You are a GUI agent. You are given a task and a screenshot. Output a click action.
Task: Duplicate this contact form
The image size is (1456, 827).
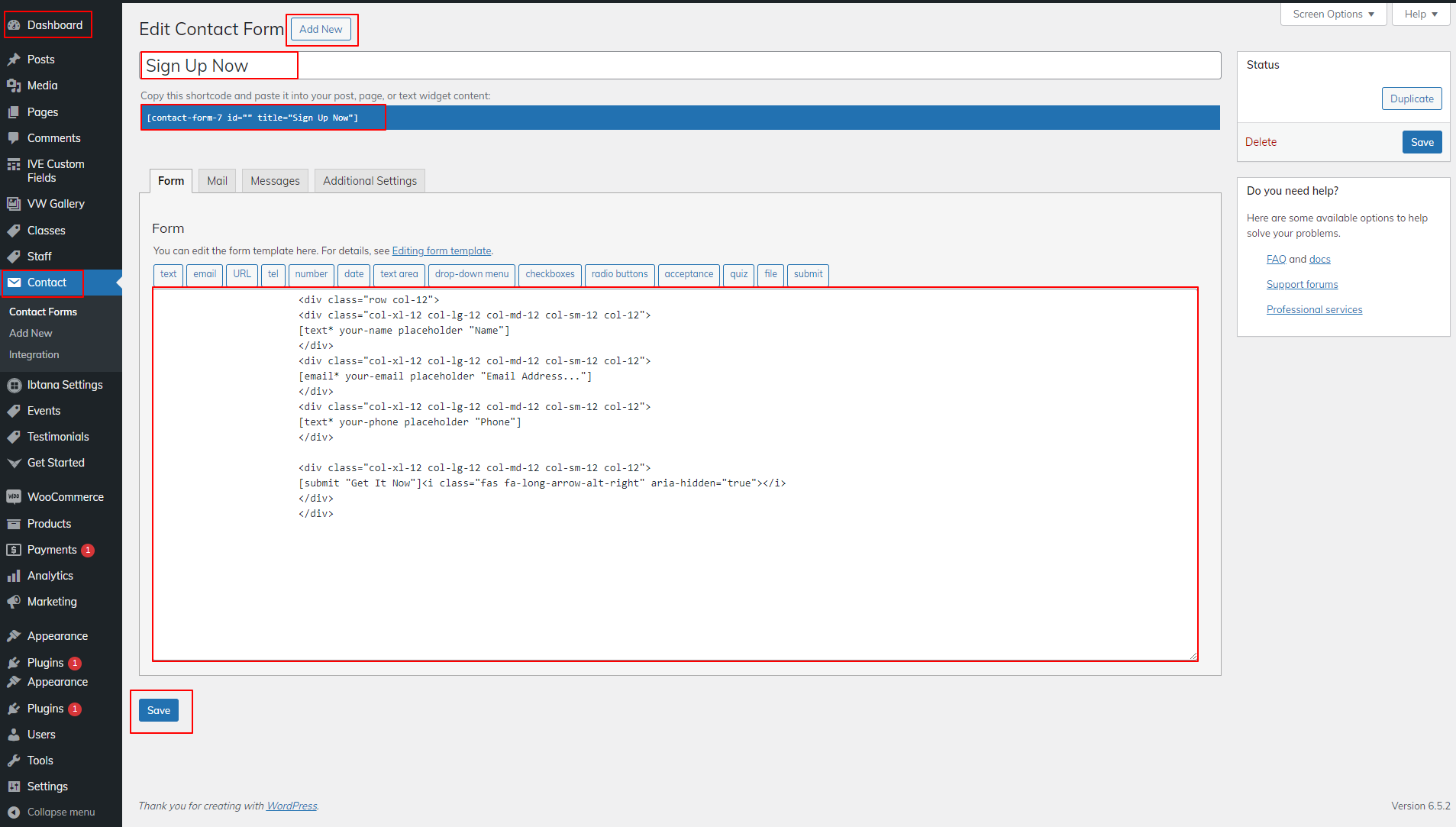point(1411,99)
